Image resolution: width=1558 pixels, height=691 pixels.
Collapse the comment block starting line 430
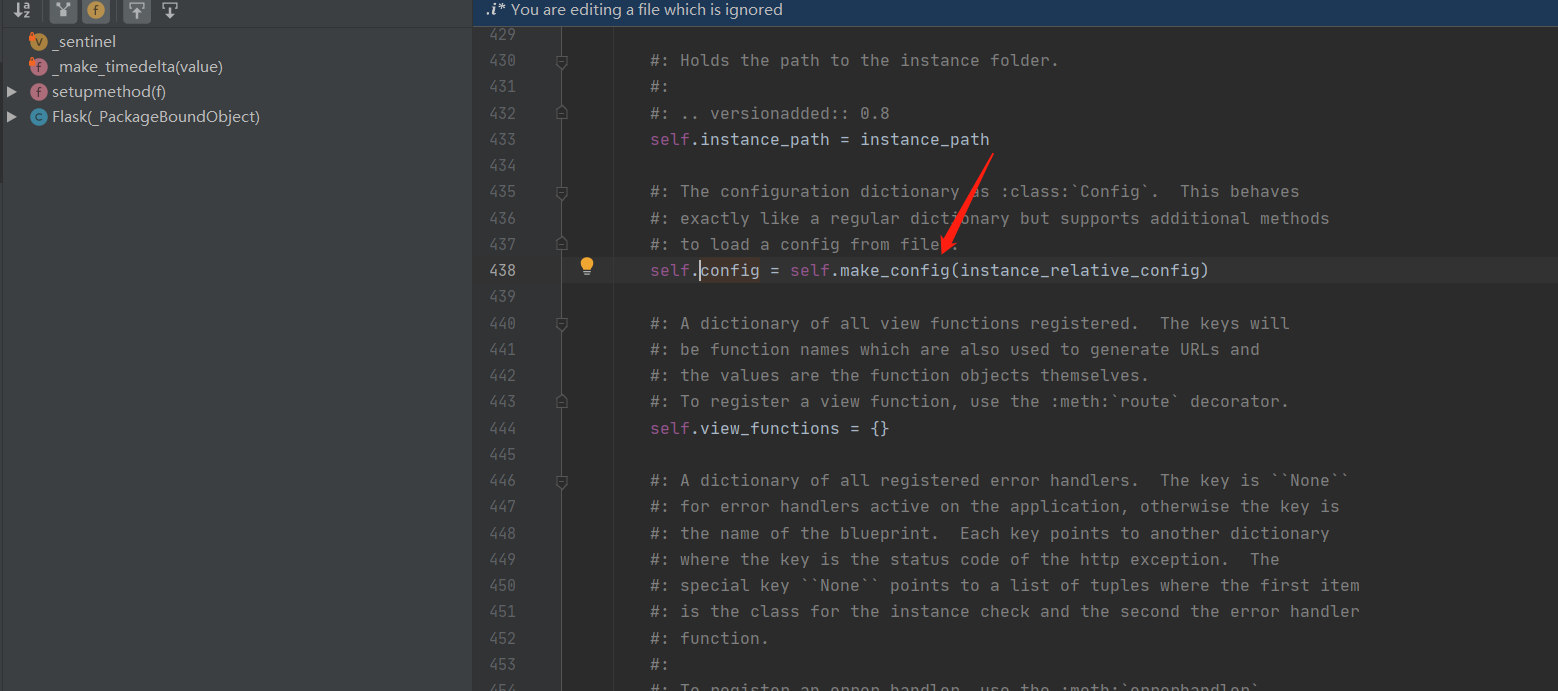pos(562,61)
